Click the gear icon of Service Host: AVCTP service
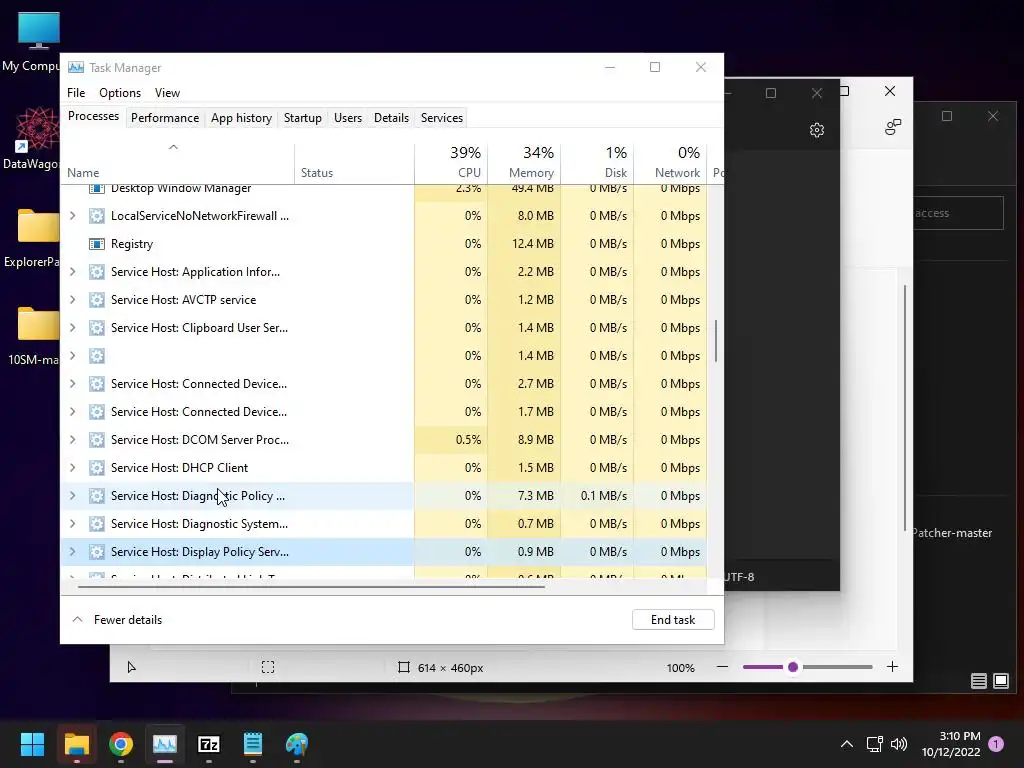The height and width of the screenshot is (768, 1024). pos(97,300)
